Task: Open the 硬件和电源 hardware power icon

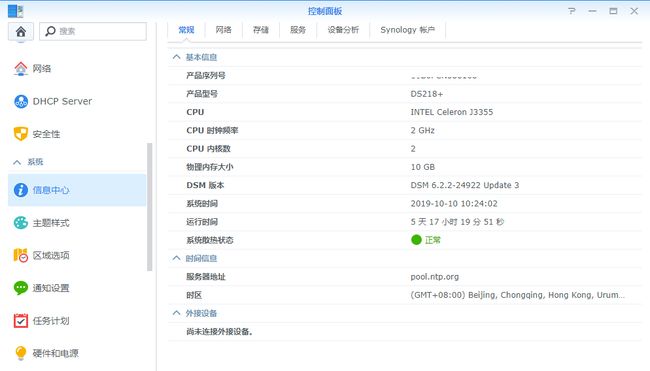Action: [x=21, y=353]
